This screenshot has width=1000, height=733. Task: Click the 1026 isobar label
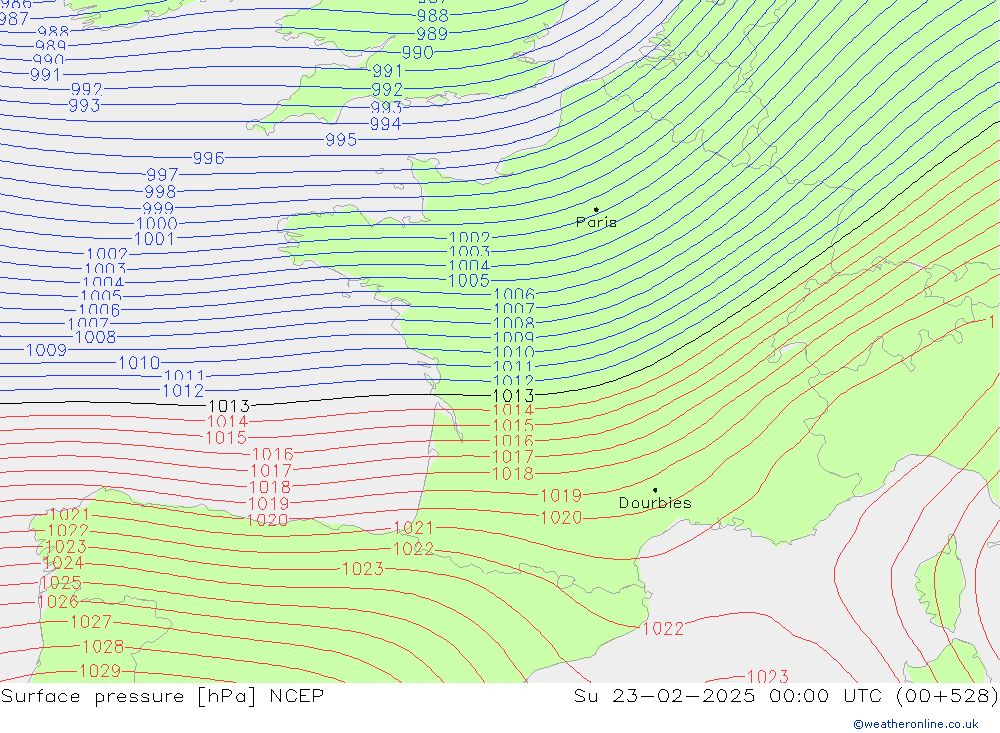[x=58, y=602]
